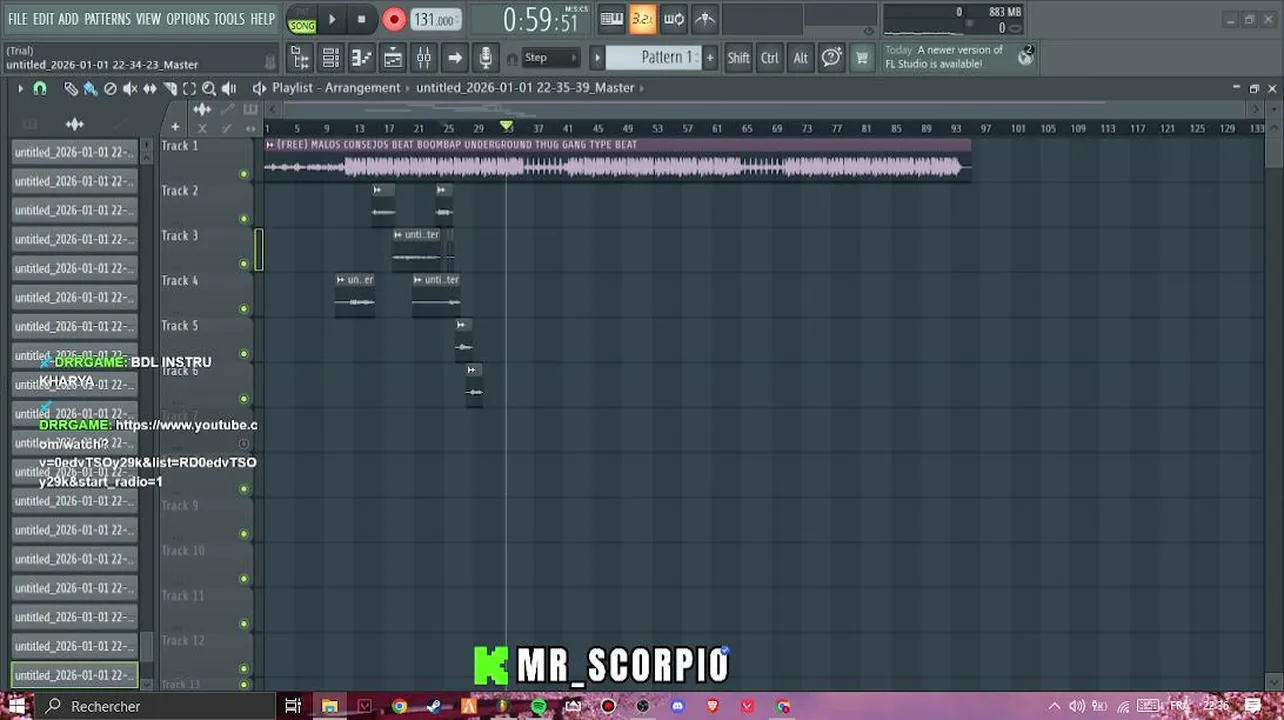Image resolution: width=1284 pixels, height=720 pixels.
Task: Mute Track 1 with its green dot
Action: pos(244,174)
